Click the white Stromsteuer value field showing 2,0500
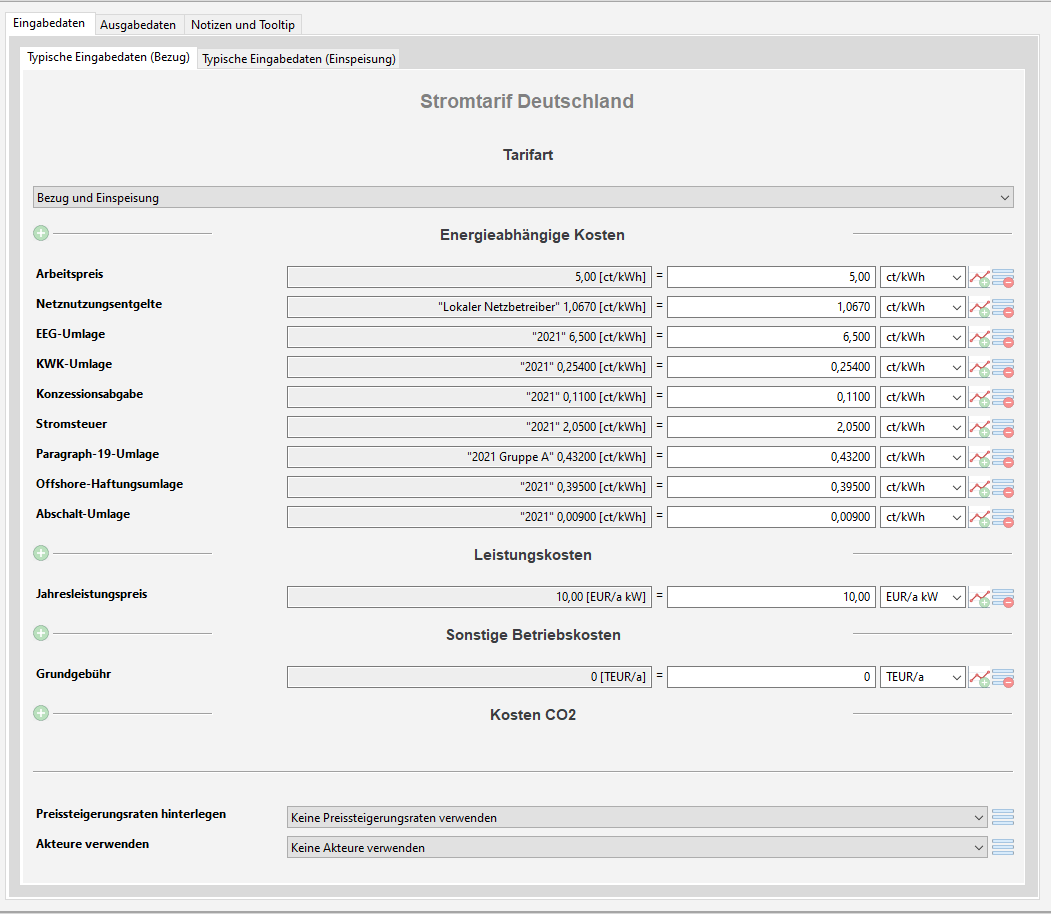 click(771, 428)
